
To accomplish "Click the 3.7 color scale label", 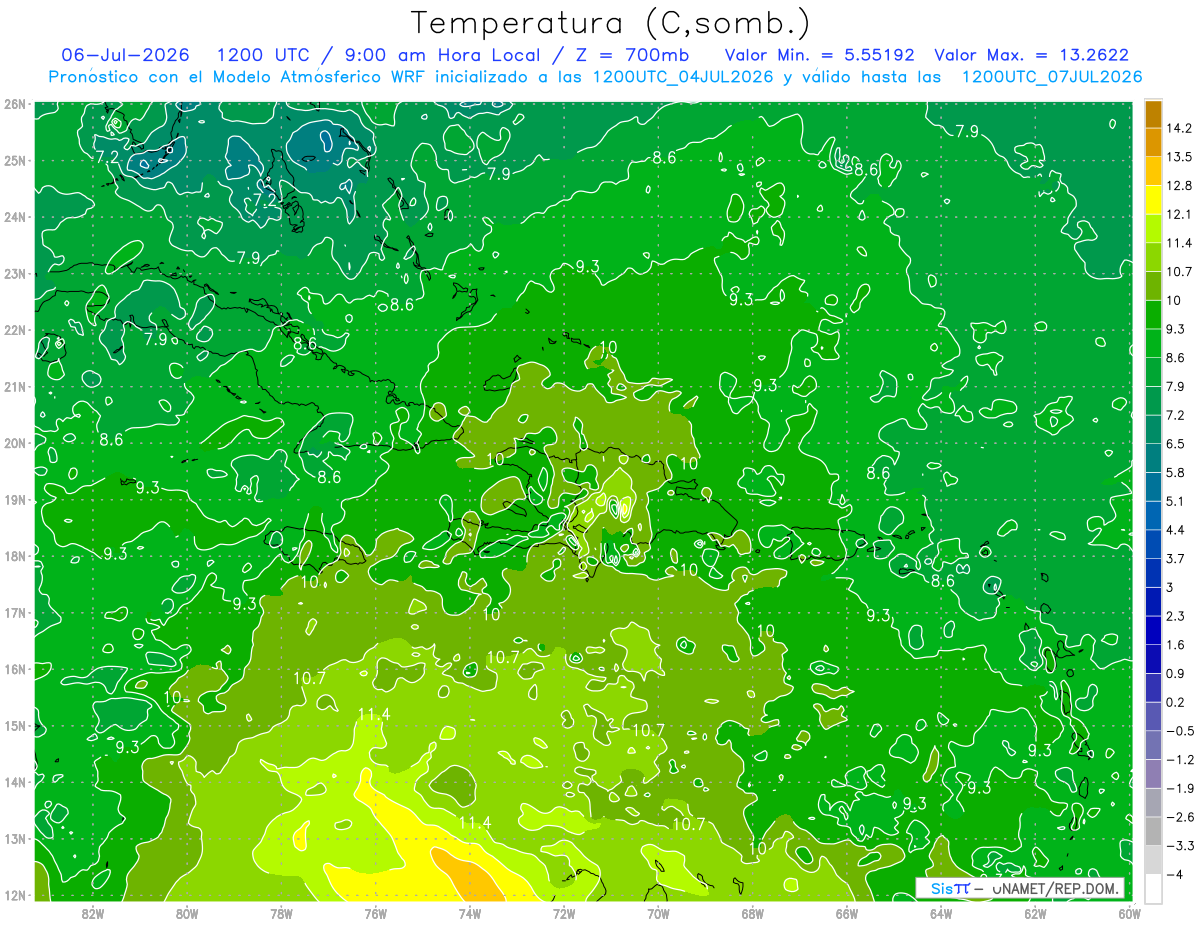I will (1176, 559).
